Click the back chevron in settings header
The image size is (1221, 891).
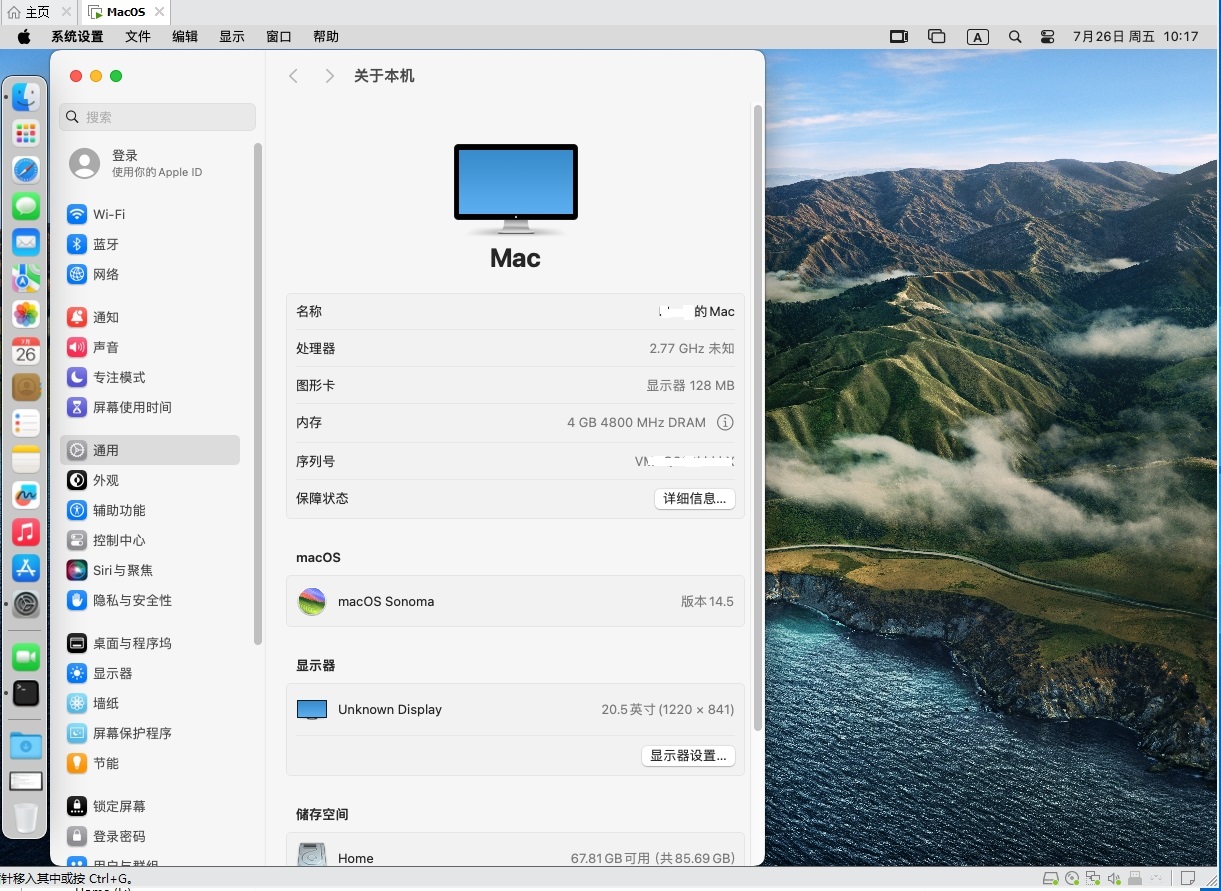[x=293, y=75]
